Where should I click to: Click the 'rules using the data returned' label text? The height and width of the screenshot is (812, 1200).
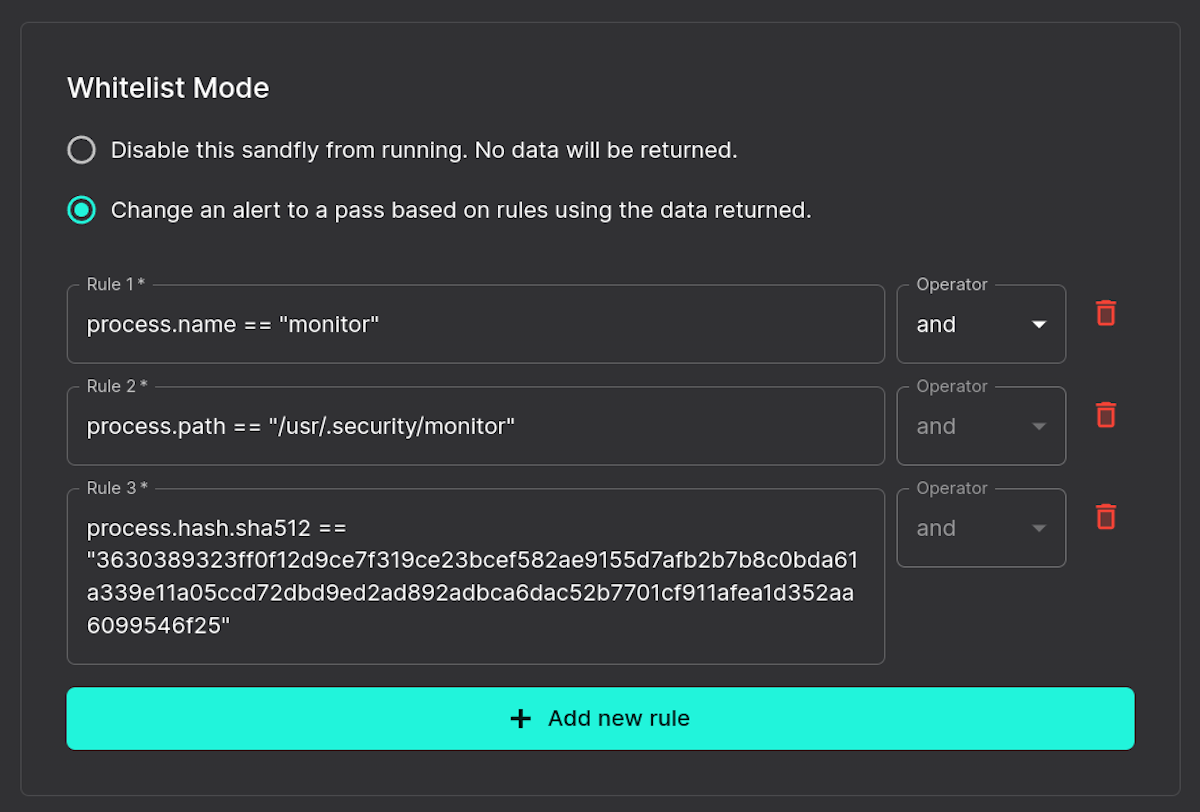(x=660, y=210)
